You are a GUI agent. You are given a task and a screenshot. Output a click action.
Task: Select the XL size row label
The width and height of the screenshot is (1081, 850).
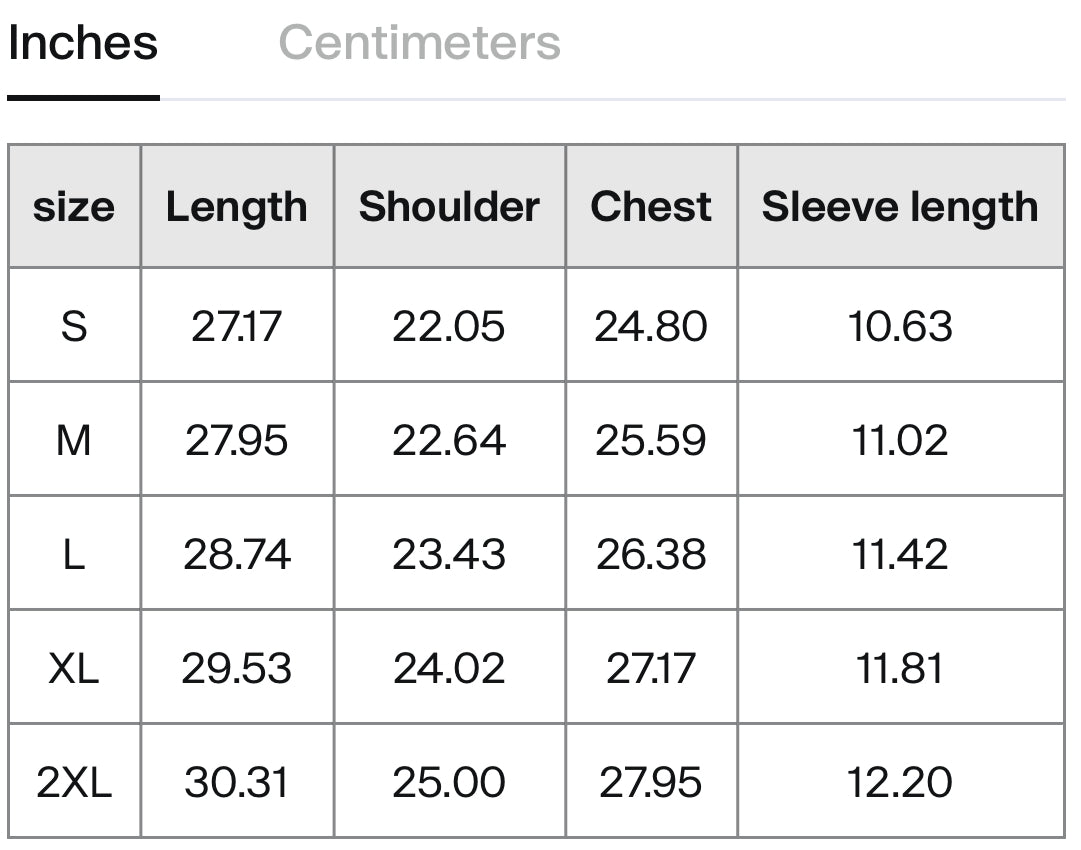coord(74,668)
